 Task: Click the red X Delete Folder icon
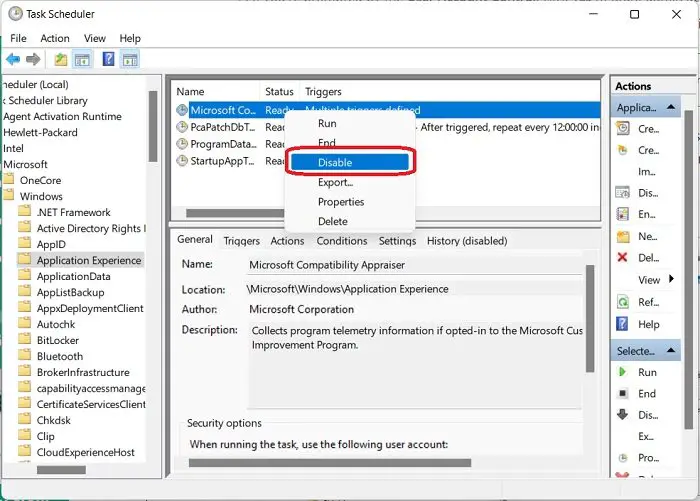click(622, 257)
